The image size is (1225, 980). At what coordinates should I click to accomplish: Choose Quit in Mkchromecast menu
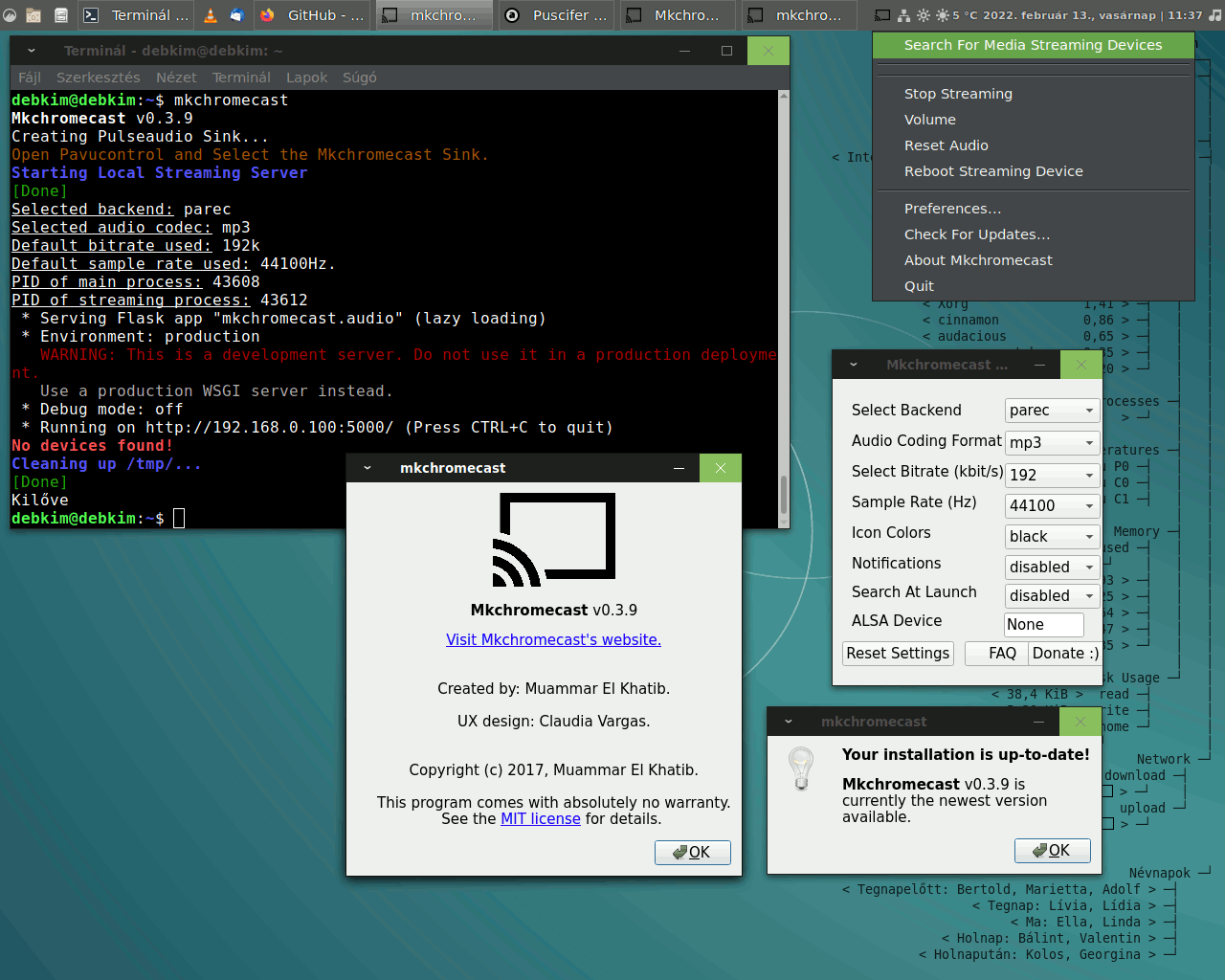1034,286
